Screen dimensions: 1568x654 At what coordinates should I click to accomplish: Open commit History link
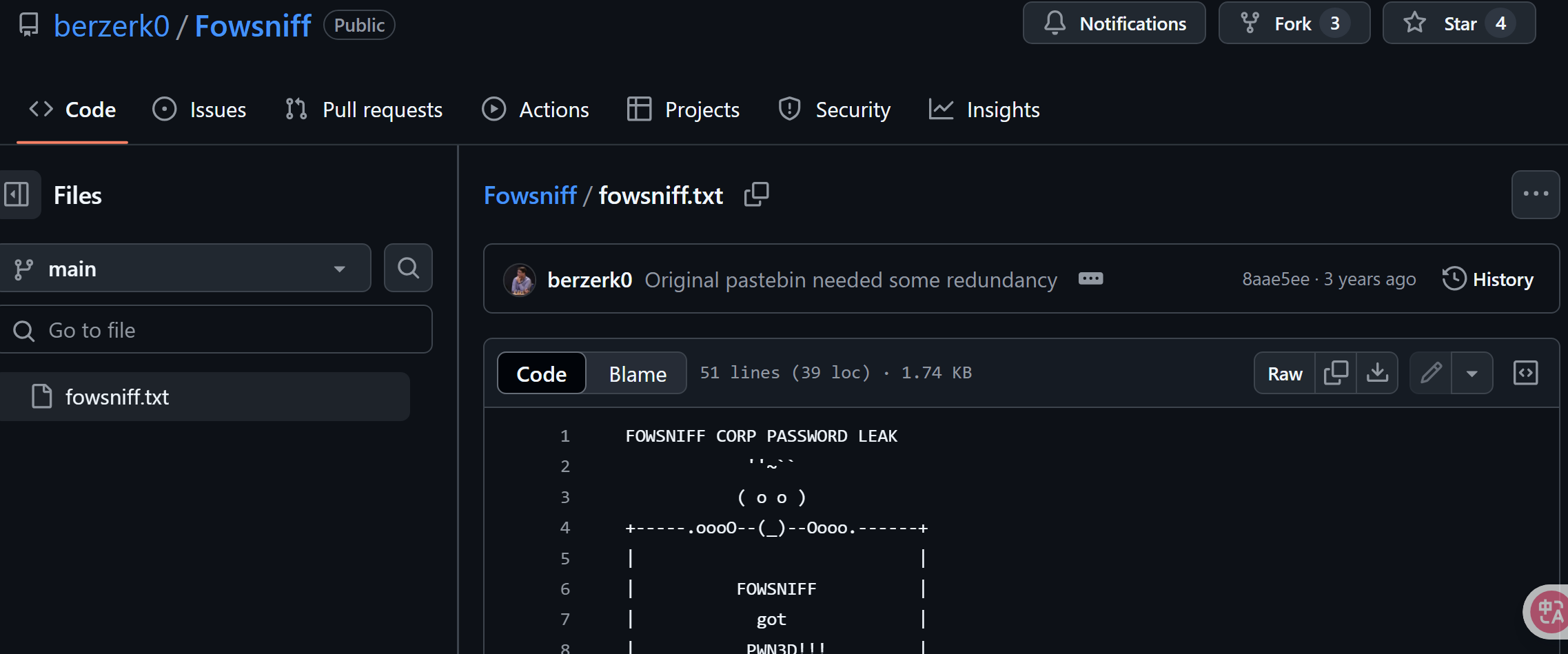(1488, 279)
